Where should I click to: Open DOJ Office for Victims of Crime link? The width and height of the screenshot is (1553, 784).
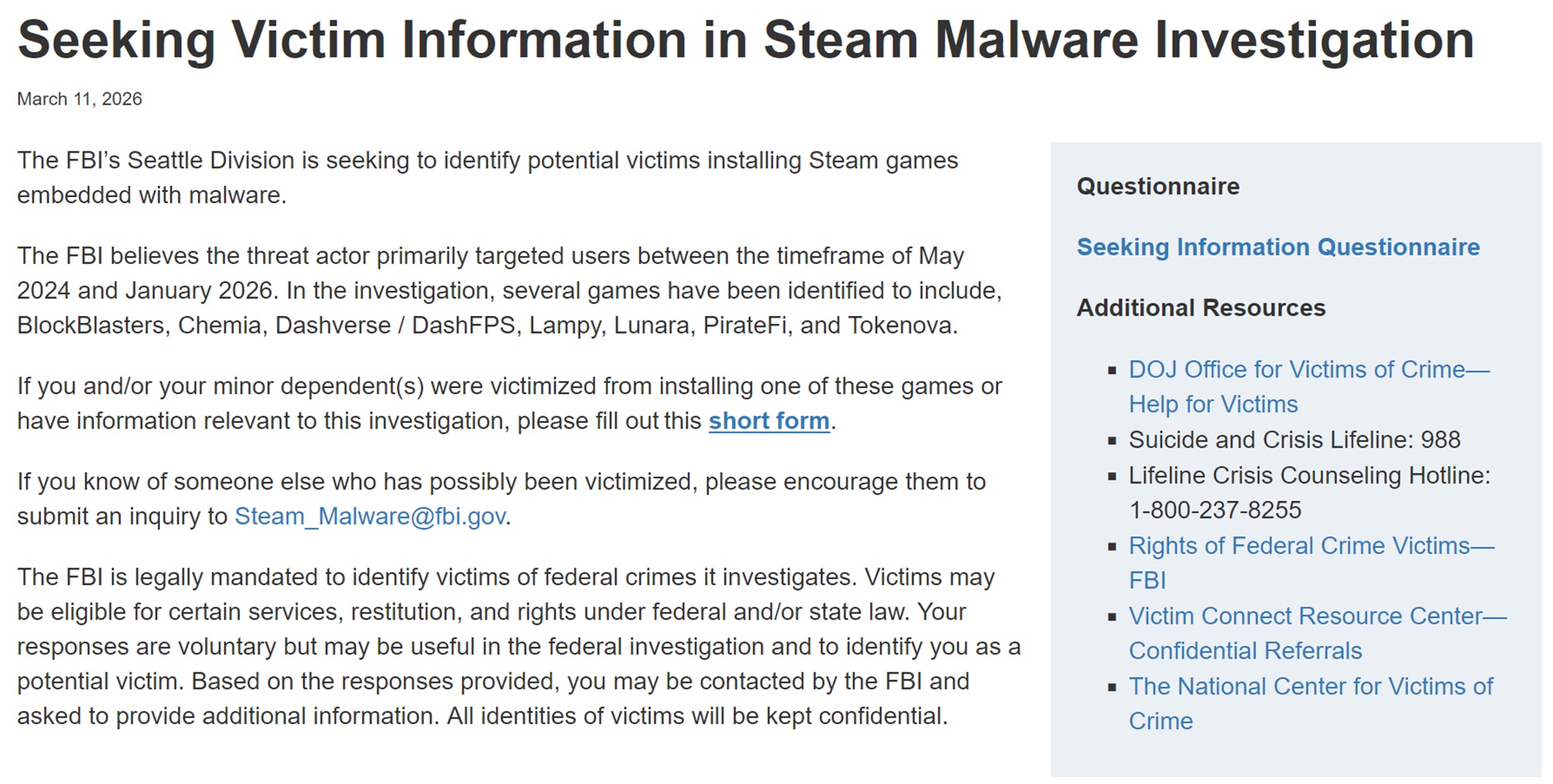click(x=1308, y=370)
